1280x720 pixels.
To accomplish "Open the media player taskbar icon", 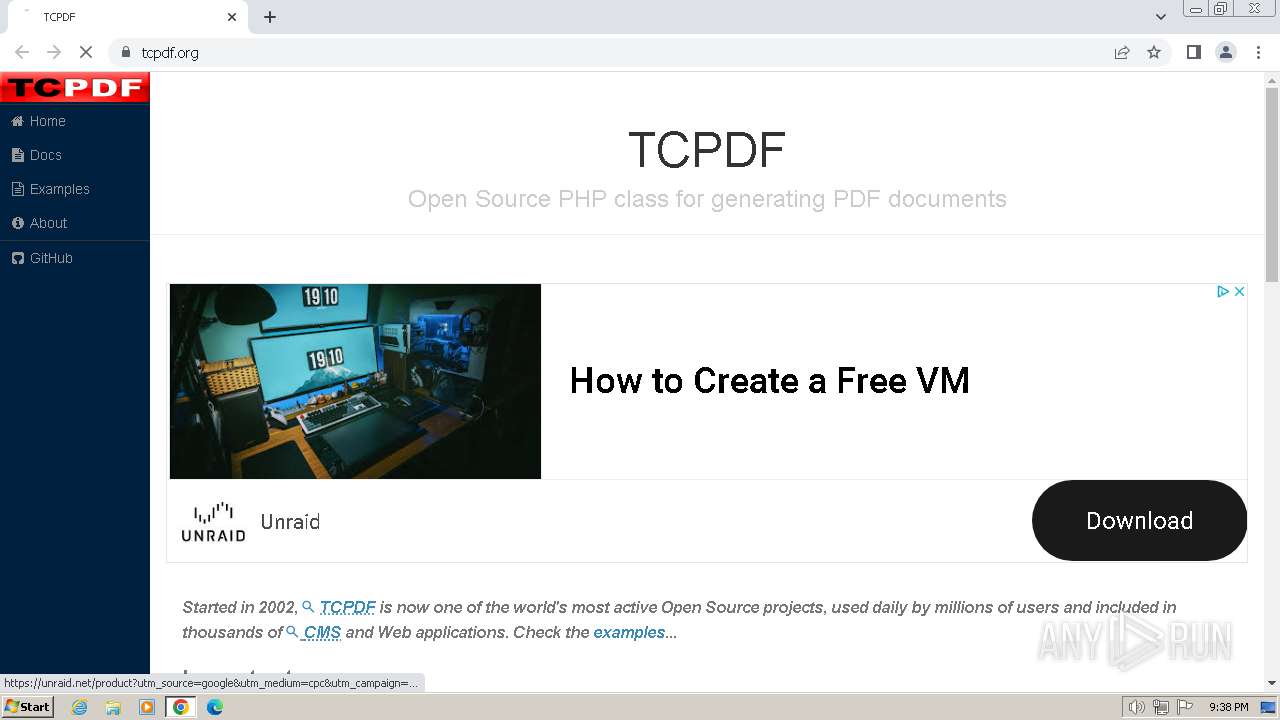I will point(147,707).
